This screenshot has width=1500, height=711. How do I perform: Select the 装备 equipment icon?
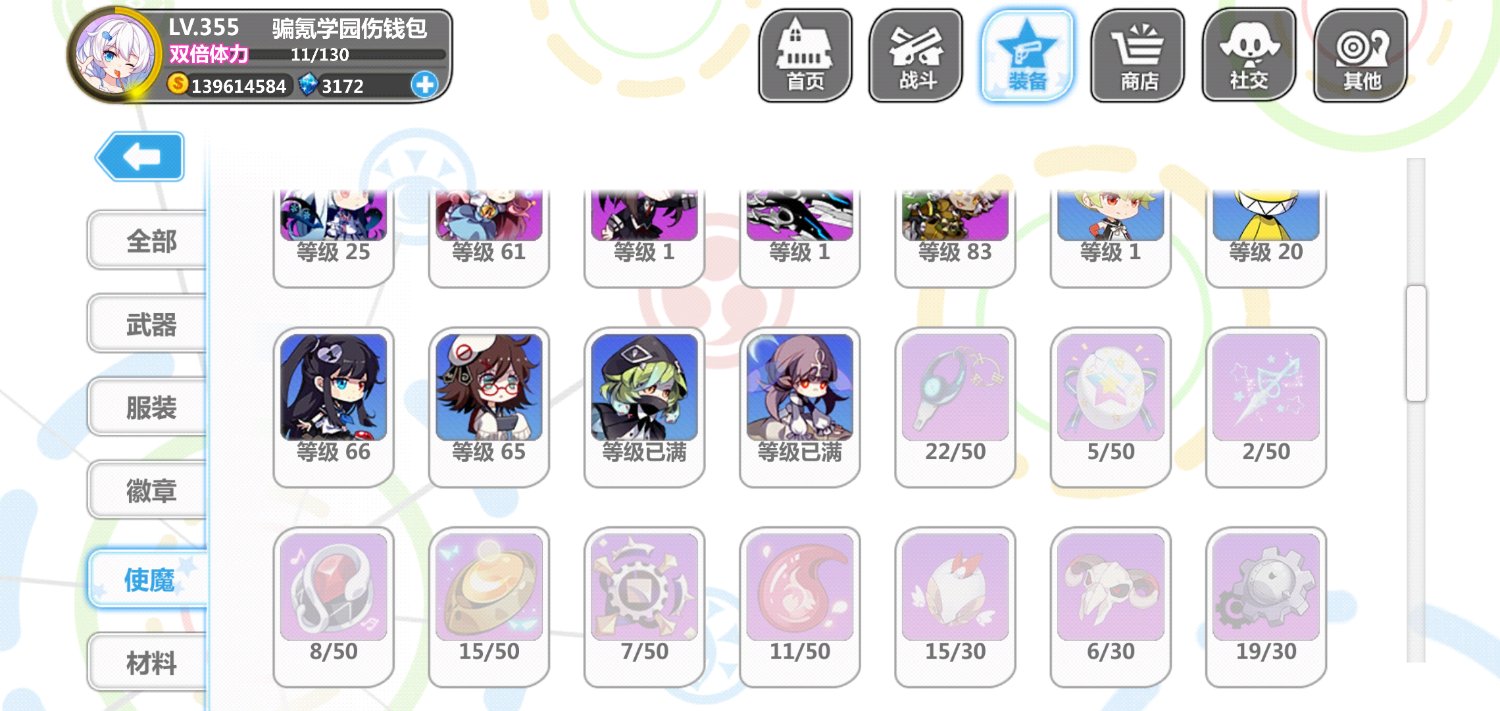coord(1027,56)
